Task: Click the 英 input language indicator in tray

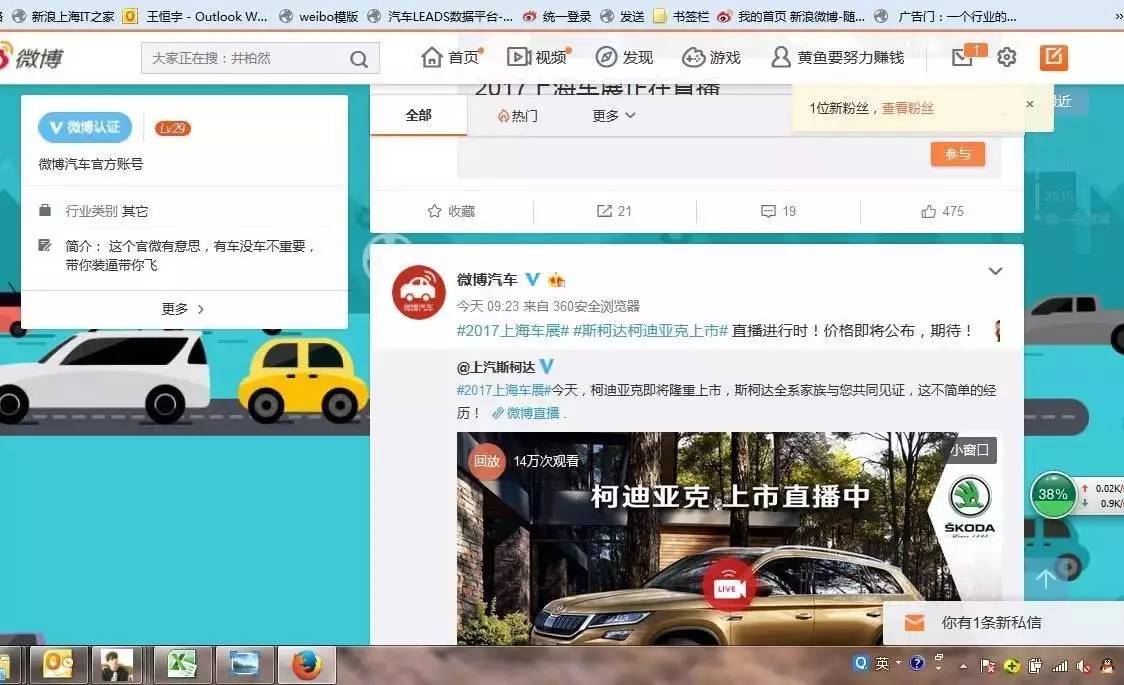Action: click(x=882, y=664)
